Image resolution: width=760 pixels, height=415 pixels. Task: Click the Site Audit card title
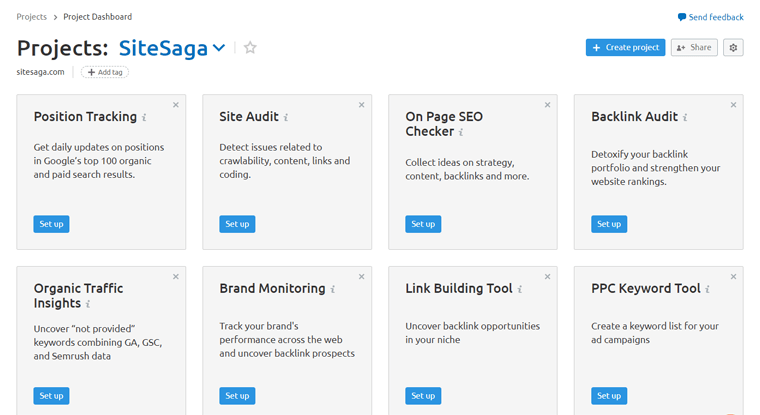249,117
